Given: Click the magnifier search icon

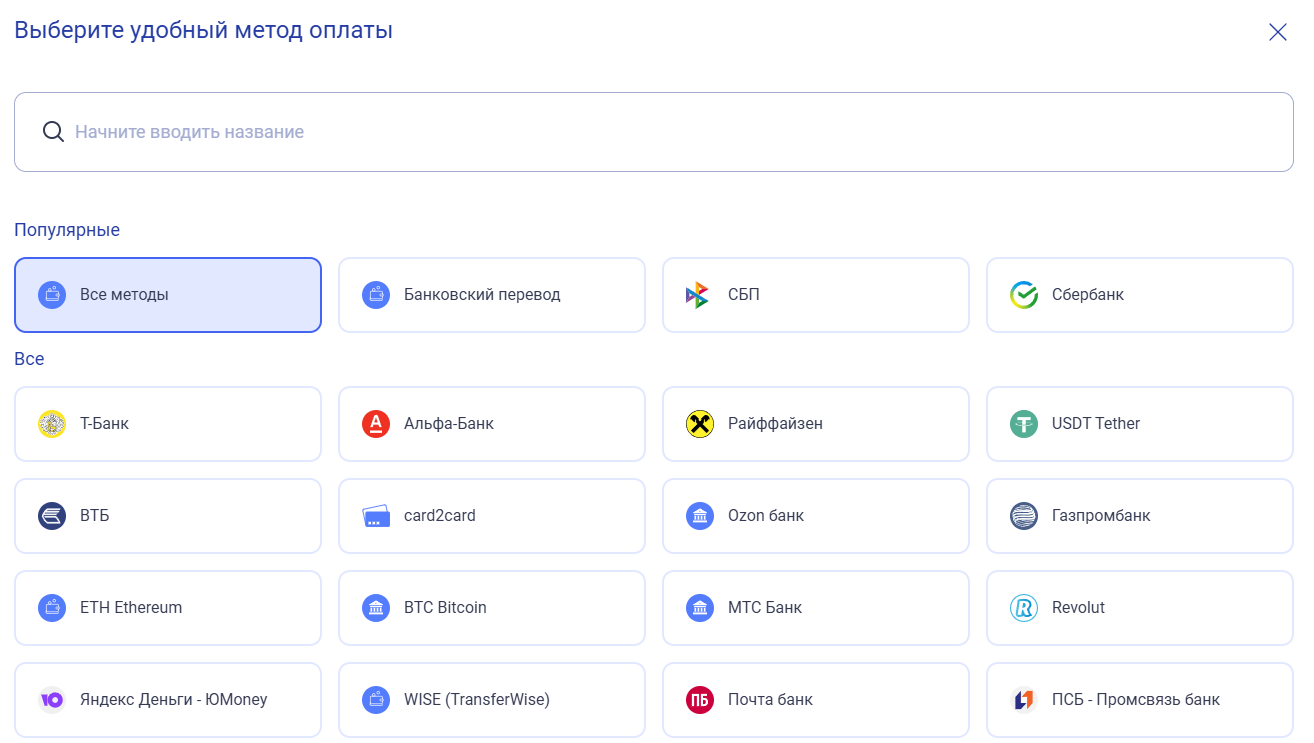Looking at the screenshot, I should [x=53, y=132].
